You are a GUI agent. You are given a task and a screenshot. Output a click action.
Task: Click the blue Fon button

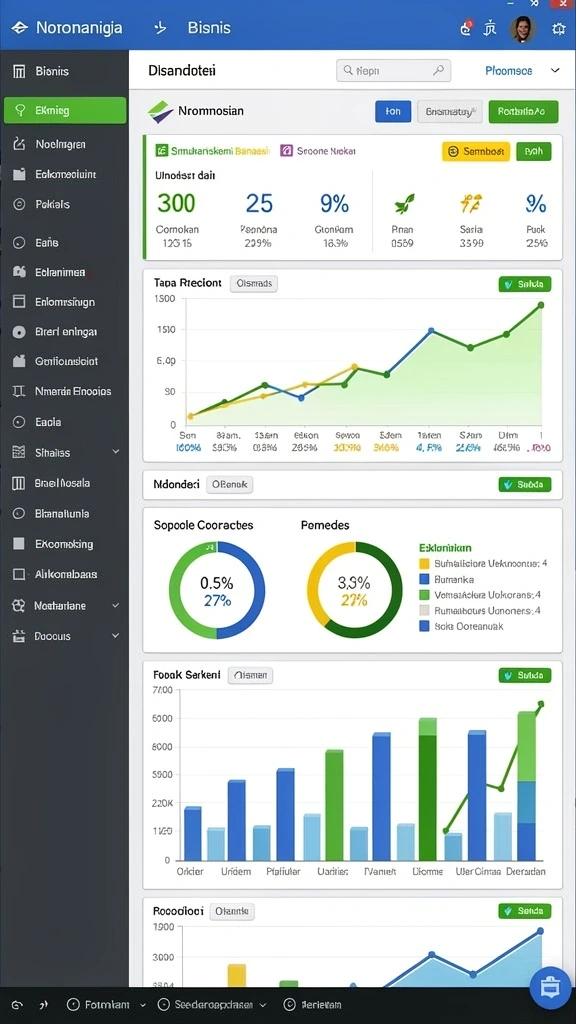tap(392, 112)
